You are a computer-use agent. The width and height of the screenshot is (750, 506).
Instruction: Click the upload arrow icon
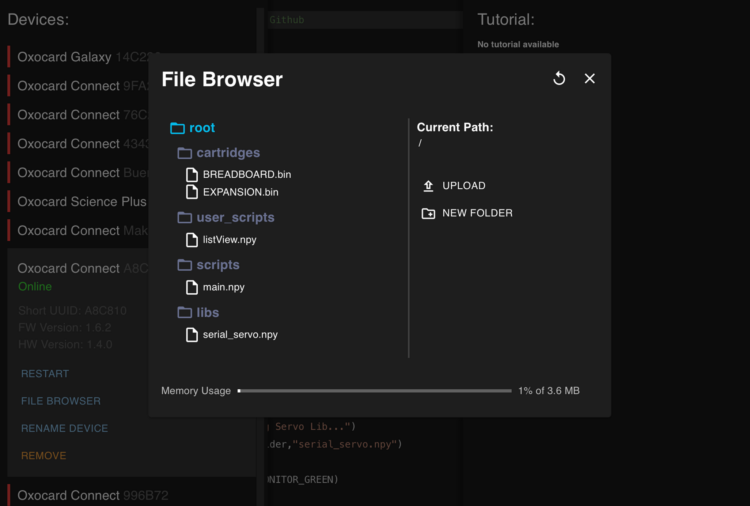(429, 186)
